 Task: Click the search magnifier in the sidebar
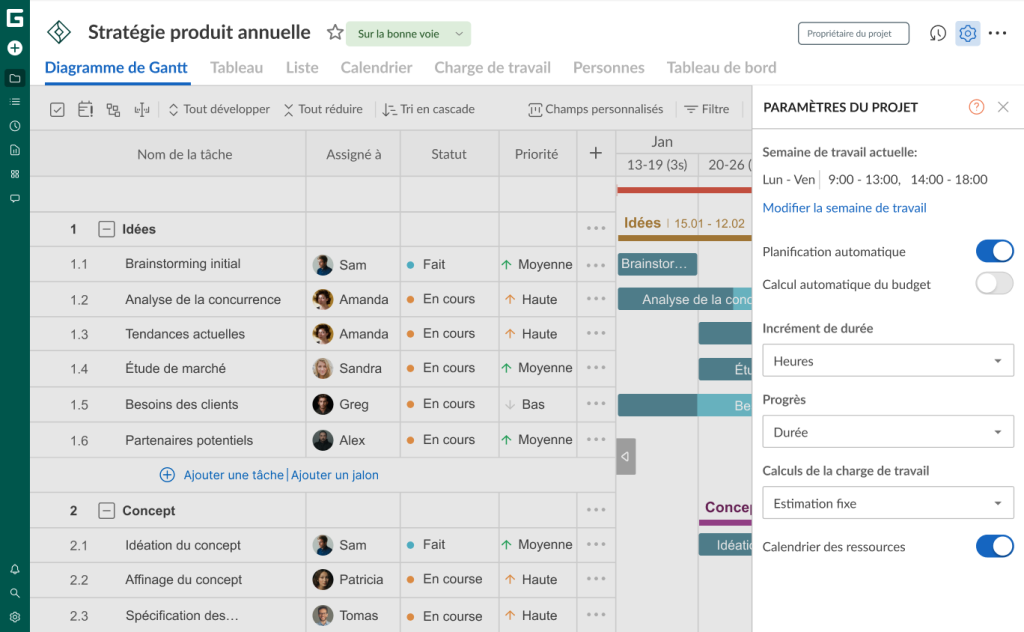[14, 593]
